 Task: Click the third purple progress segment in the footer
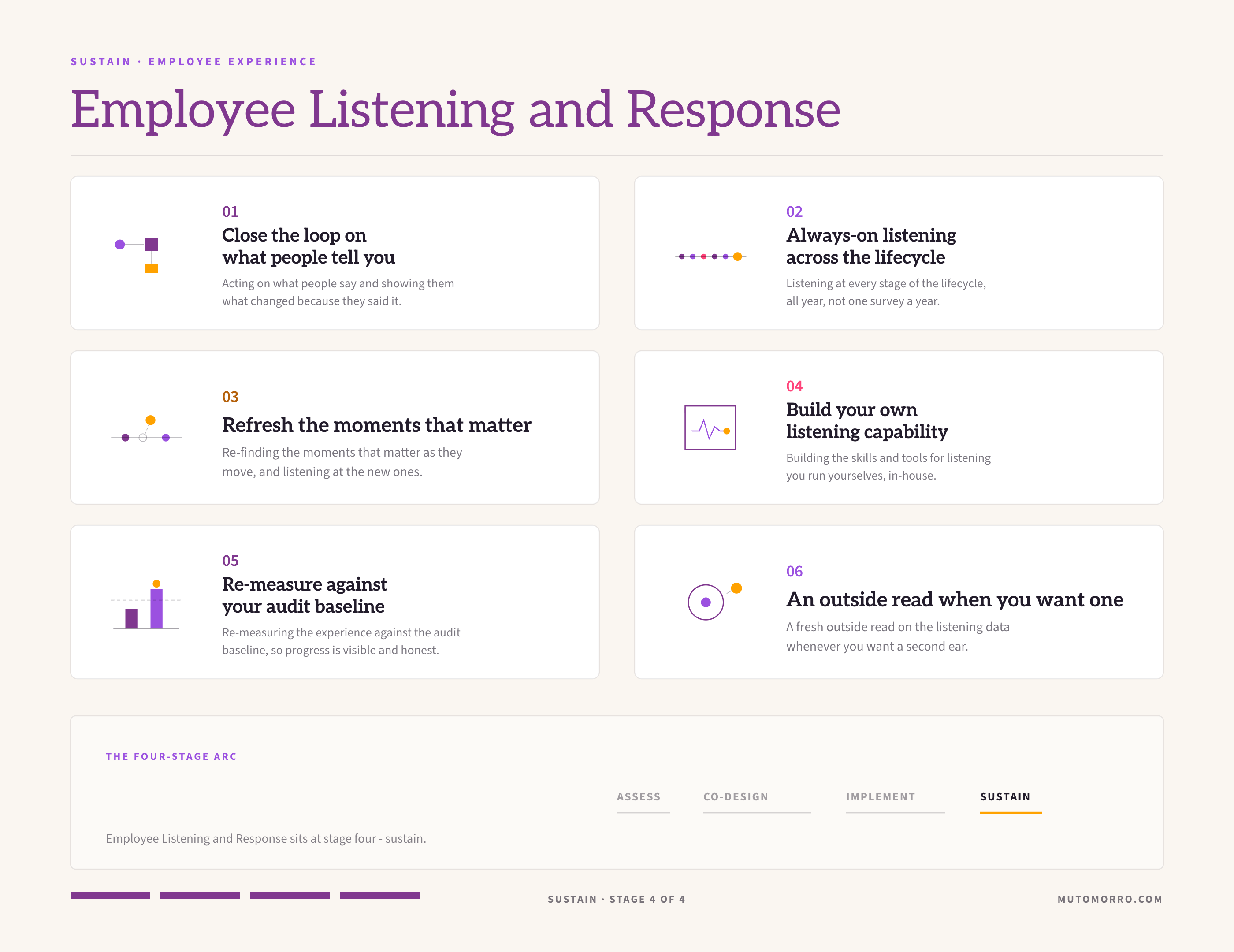tap(290, 896)
